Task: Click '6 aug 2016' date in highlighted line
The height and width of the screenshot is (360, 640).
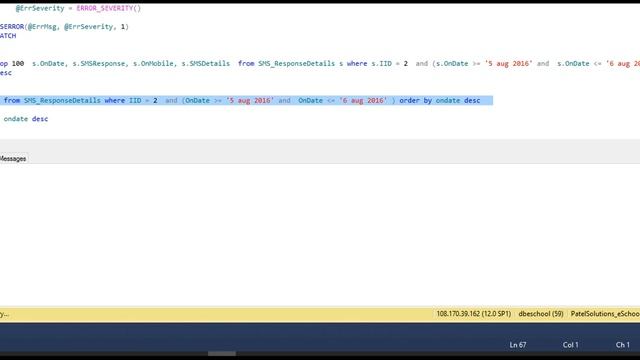Action: click(363, 100)
